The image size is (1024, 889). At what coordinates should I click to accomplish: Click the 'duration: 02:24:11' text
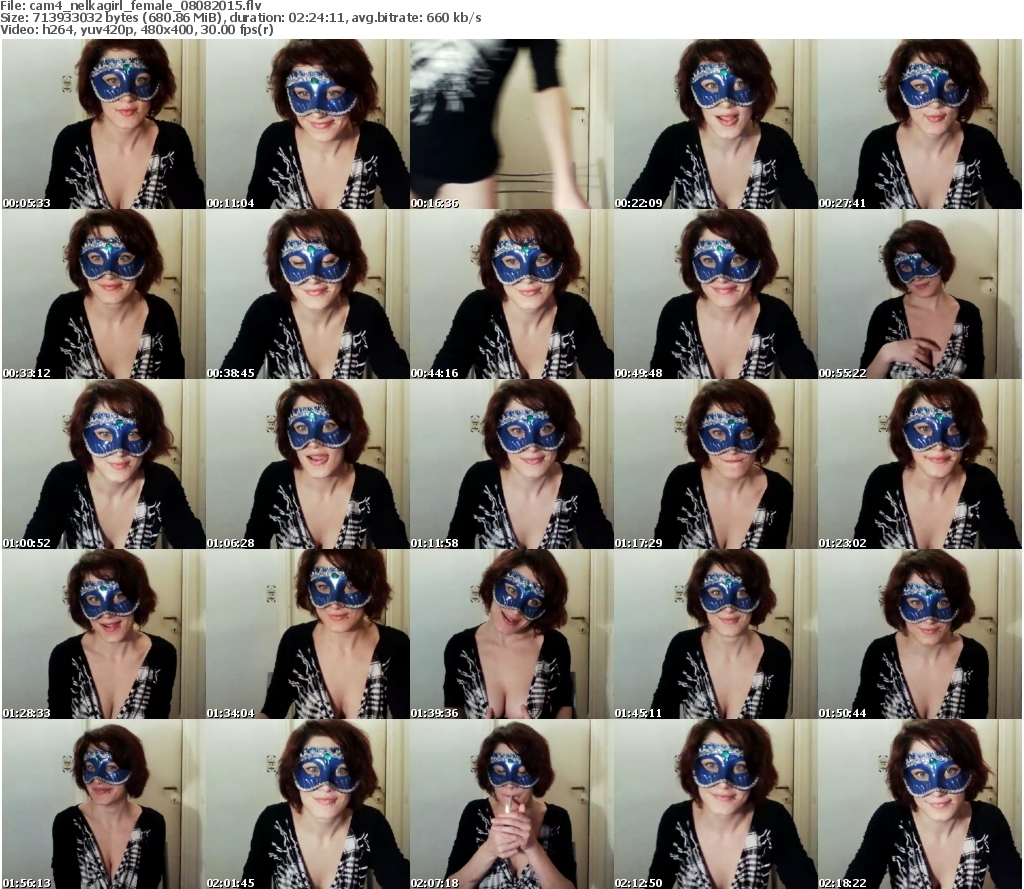click(288, 18)
